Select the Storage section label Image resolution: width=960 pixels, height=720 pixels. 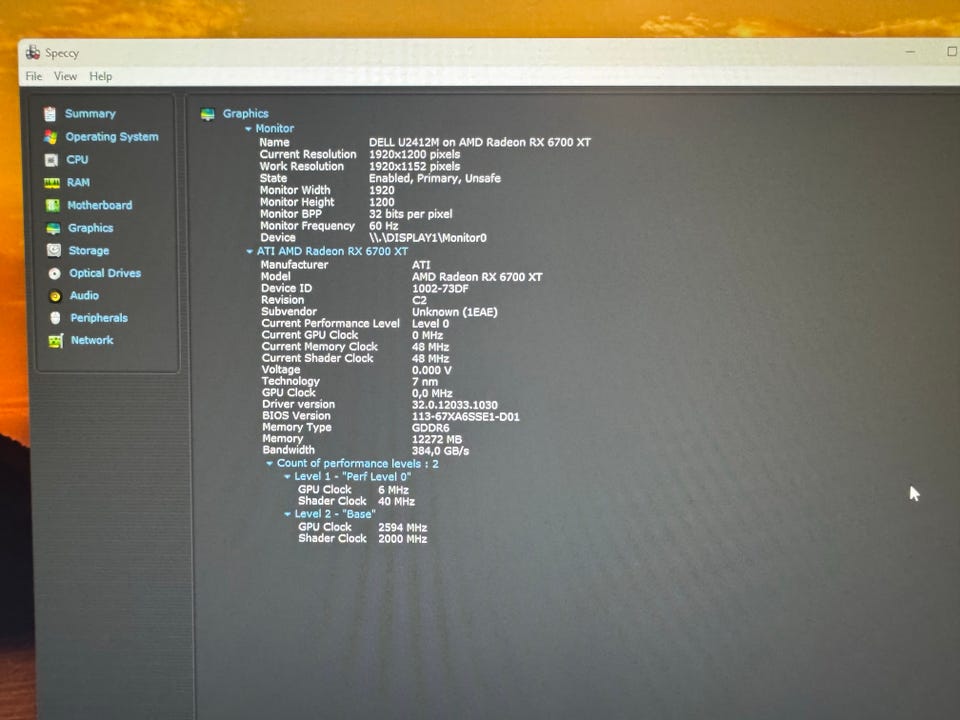(x=89, y=250)
